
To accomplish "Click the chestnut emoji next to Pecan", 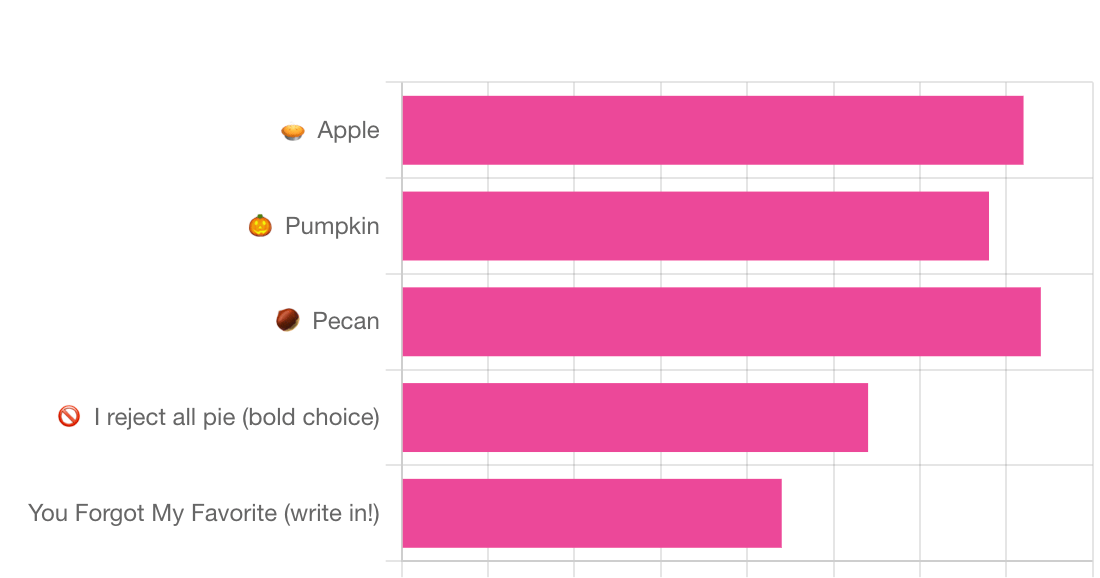I will coord(288,320).
